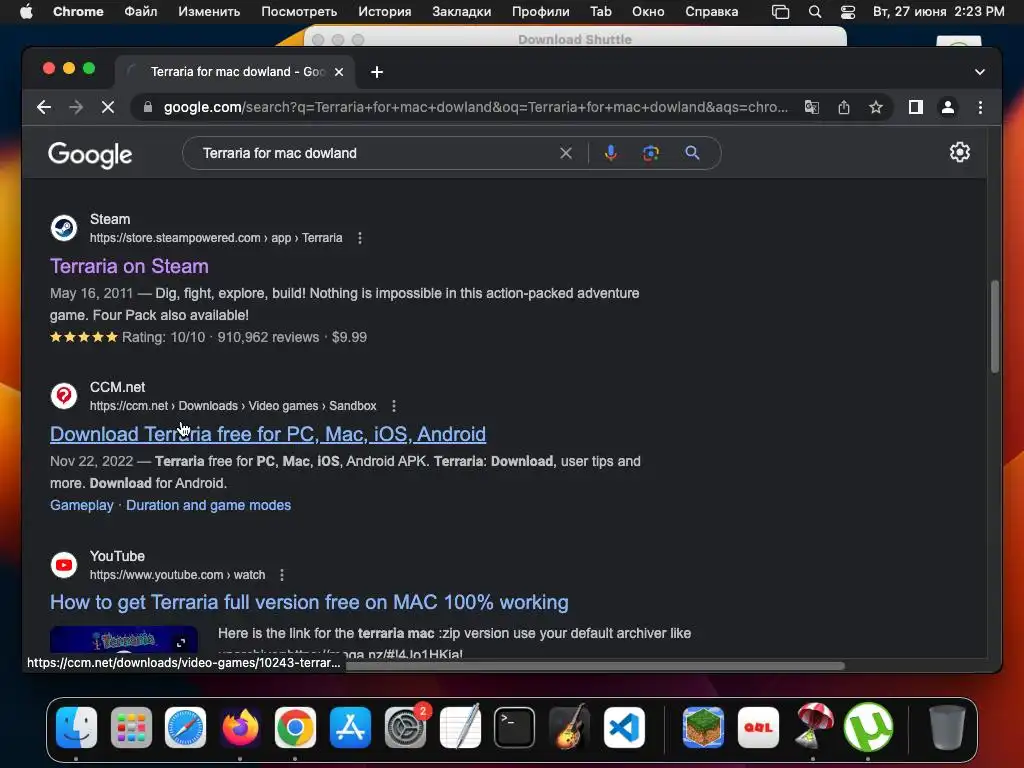
Task: Open the Trash in the Dock
Action: point(947,727)
